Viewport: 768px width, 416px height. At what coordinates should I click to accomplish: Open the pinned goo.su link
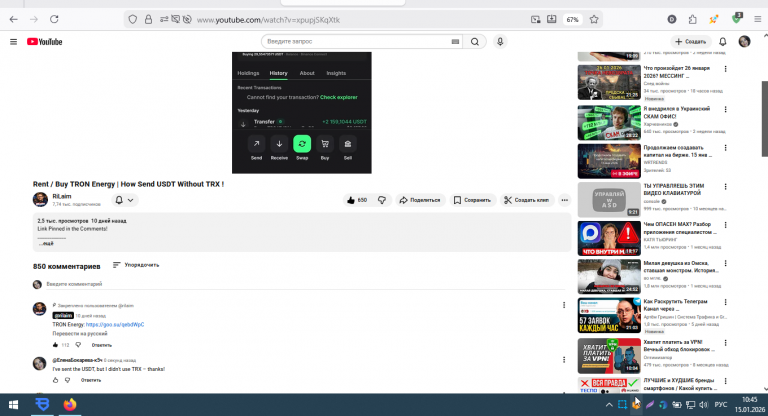(115, 324)
